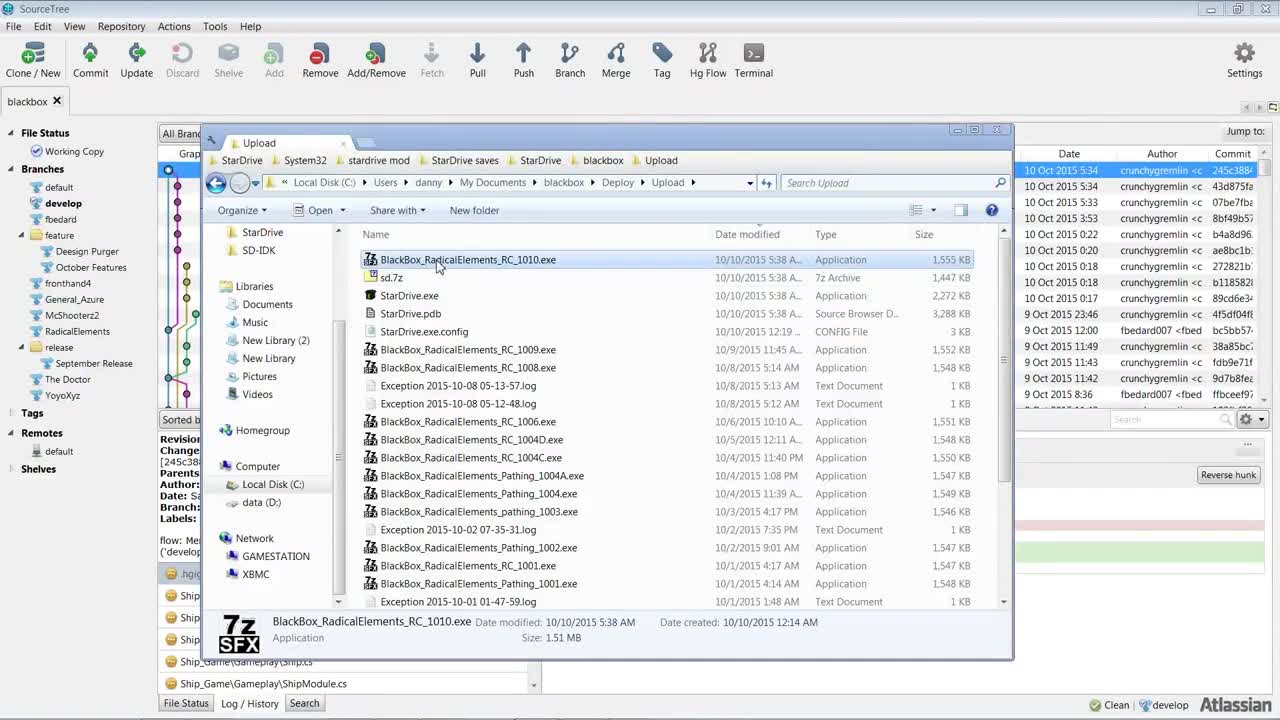Close the blackbox repository tab
Screen dimensions: 1280x720
pyautogui.click(x=57, y=101)
